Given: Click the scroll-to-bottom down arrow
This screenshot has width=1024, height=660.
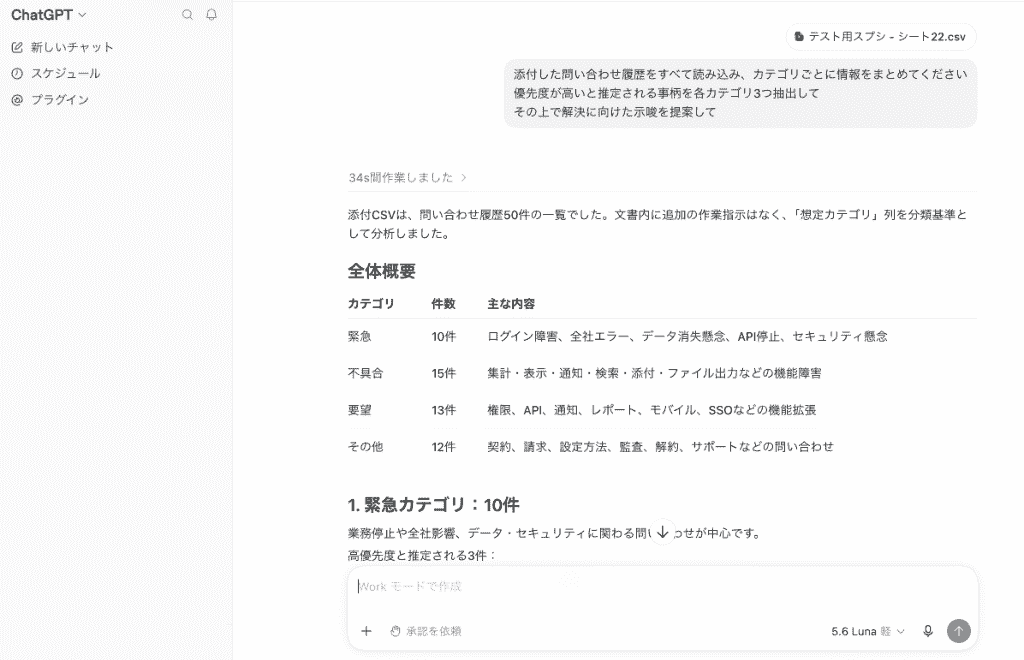Looking at the screenshot, I should pos(662,531).
